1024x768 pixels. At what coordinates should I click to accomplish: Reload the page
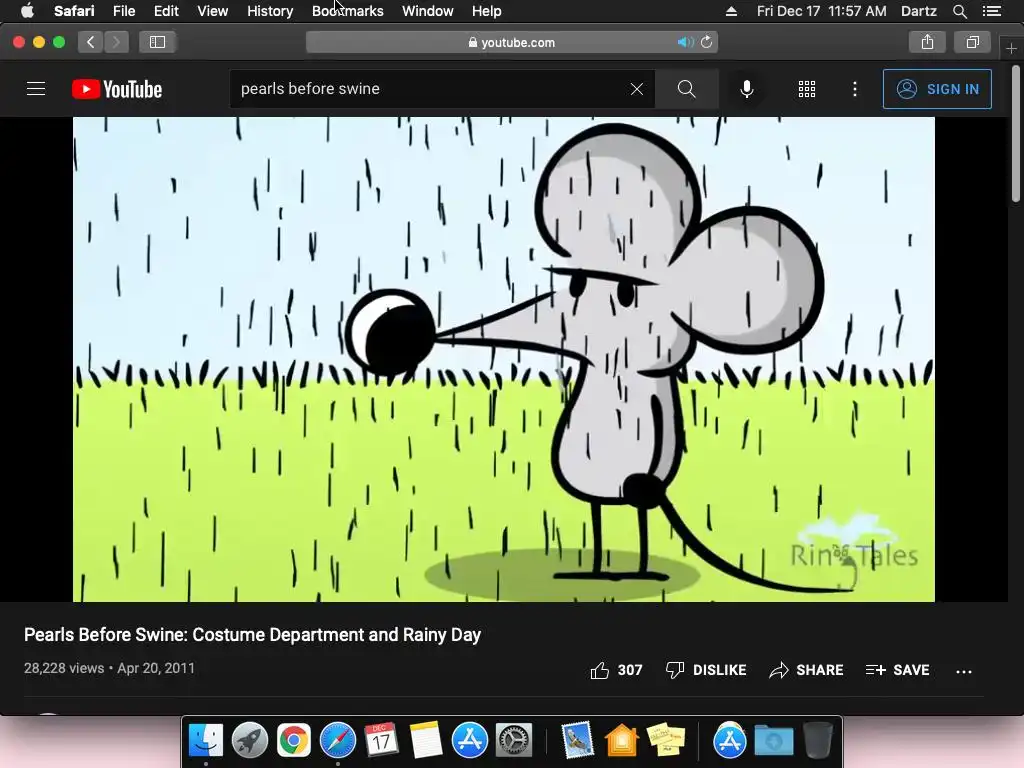(x=707, y=42)
